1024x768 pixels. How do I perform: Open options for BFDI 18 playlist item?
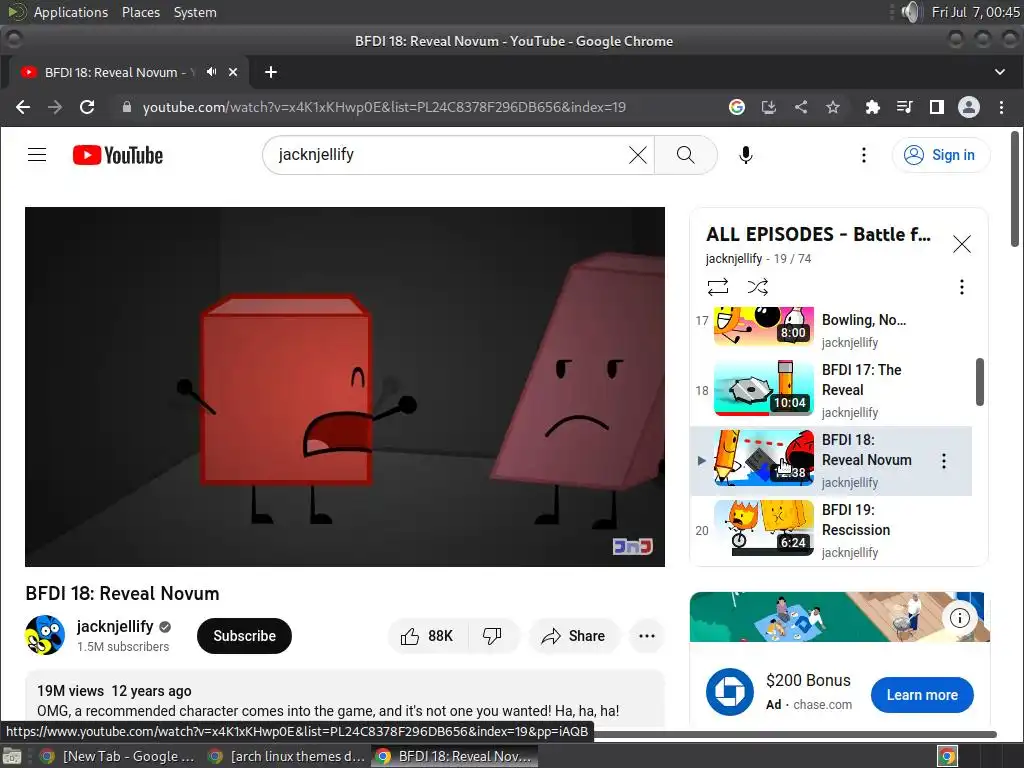tap(944, 461)
